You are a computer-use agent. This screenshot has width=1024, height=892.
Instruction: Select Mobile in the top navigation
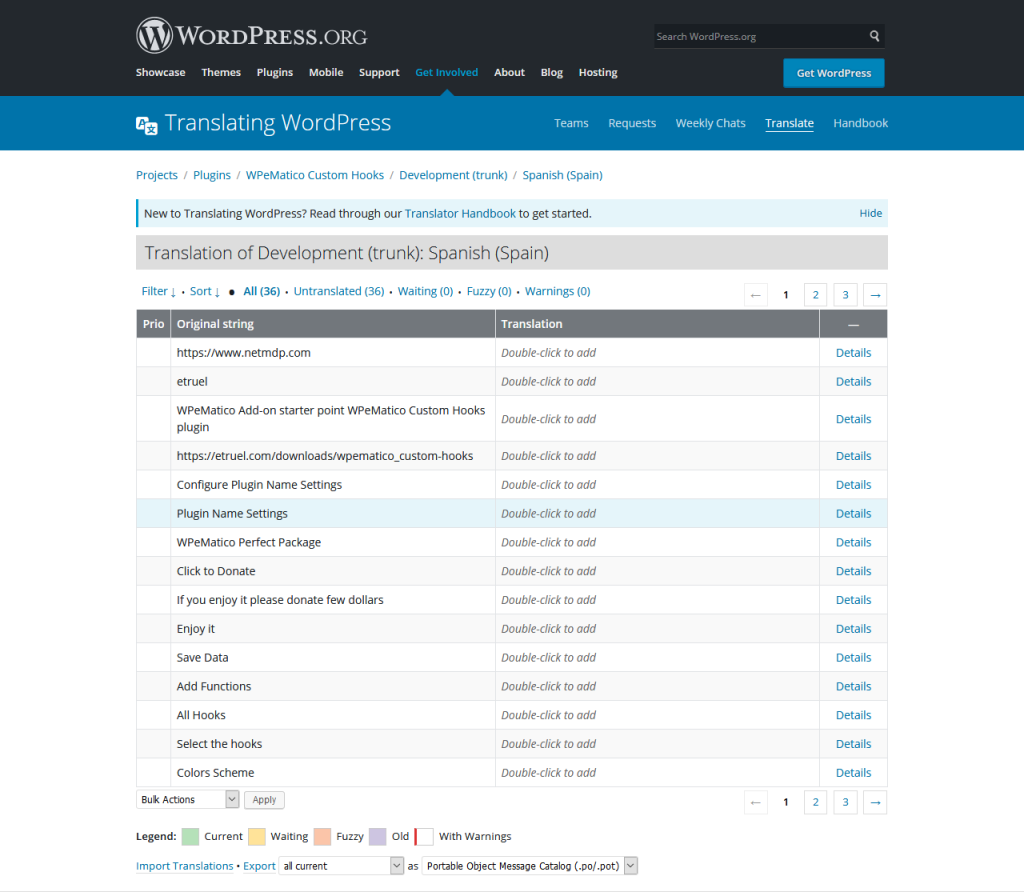(x=326, y=72)
